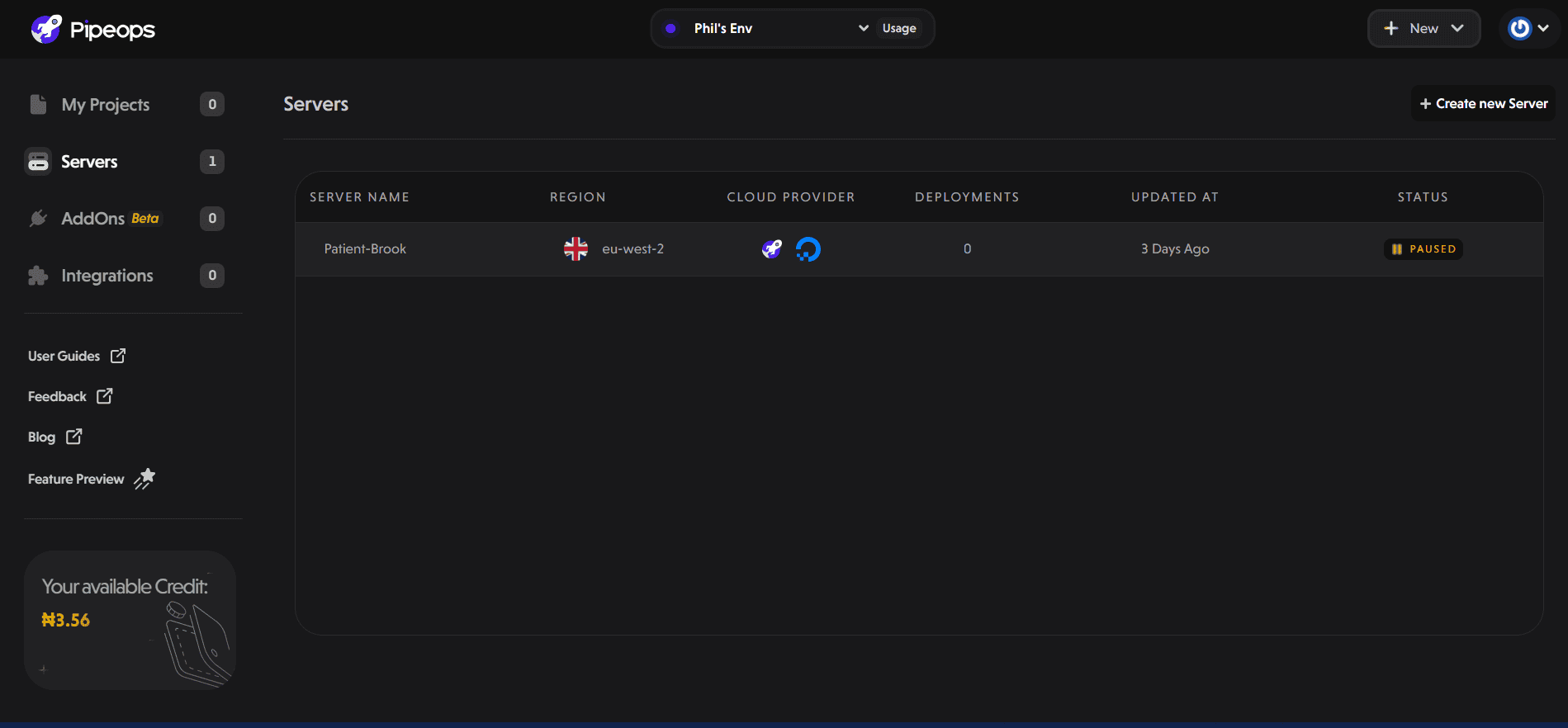Click the AddOns plug icon

38,218
